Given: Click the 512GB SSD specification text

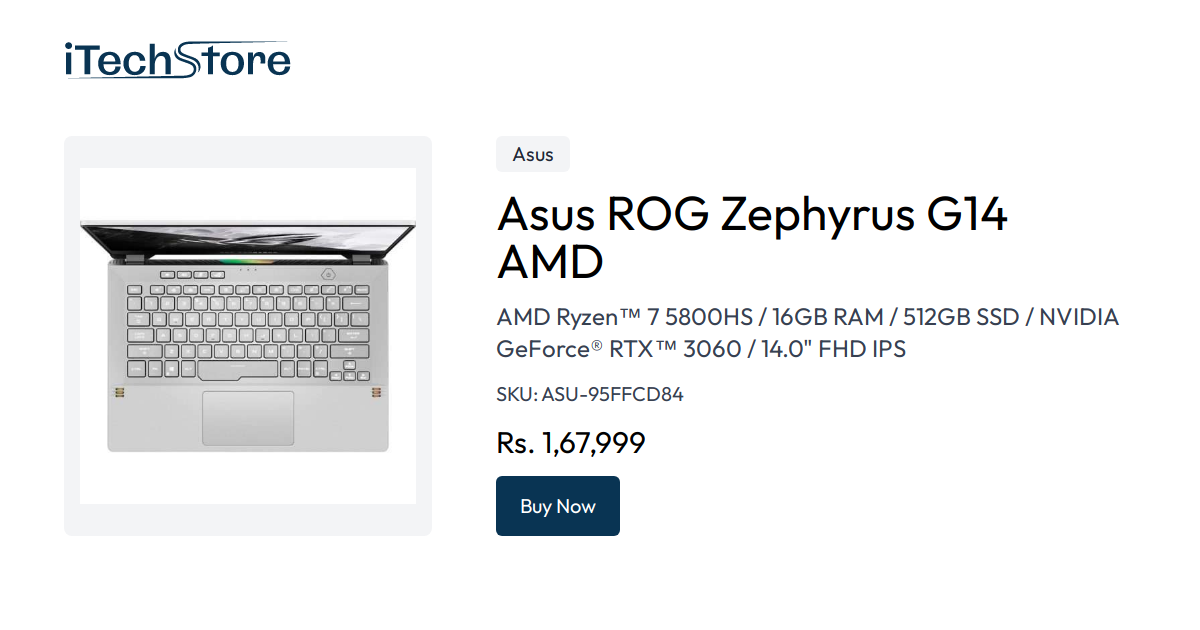Looking at the screenshot, I should [960, 317].
